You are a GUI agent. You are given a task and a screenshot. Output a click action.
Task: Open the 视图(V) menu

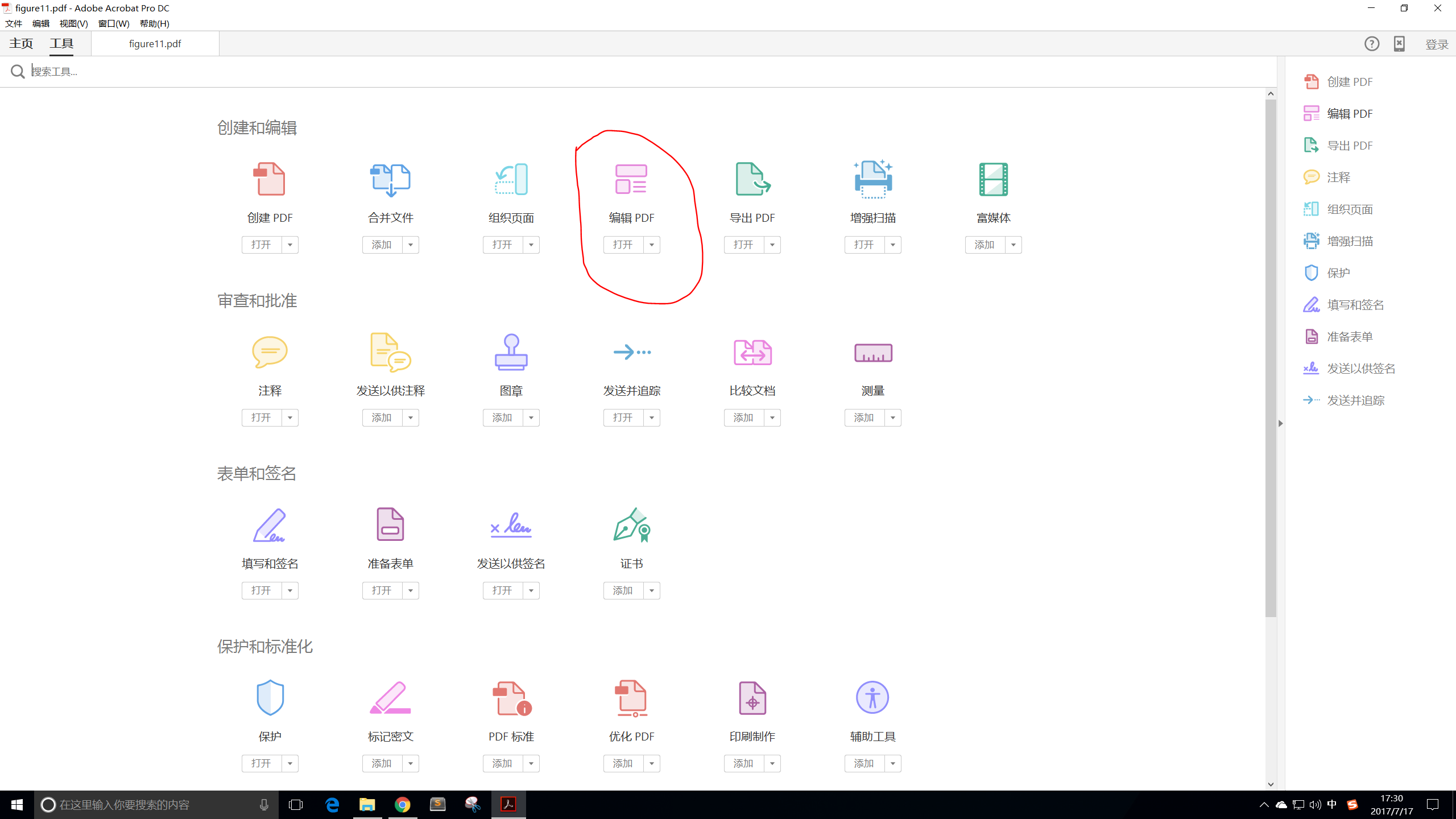74,23
